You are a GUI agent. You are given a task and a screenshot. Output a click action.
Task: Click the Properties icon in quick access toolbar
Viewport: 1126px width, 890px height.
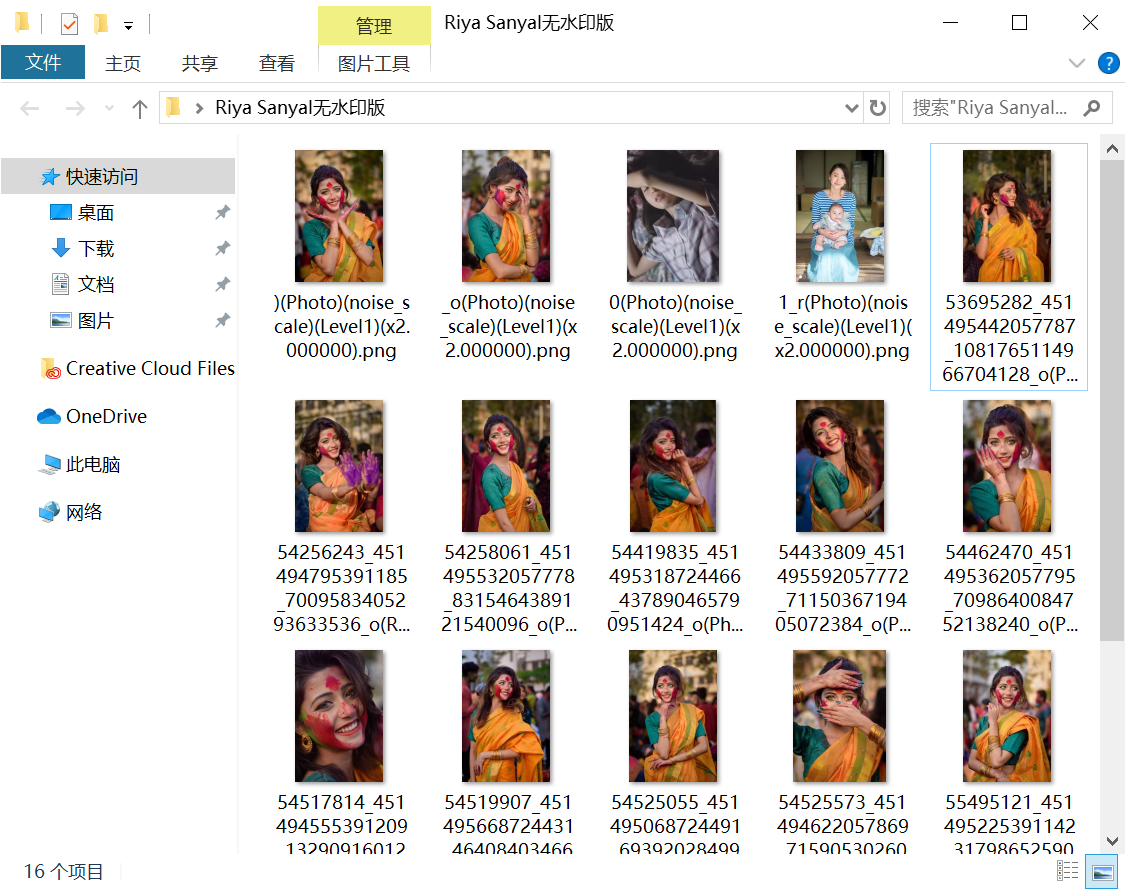point(69,23)
